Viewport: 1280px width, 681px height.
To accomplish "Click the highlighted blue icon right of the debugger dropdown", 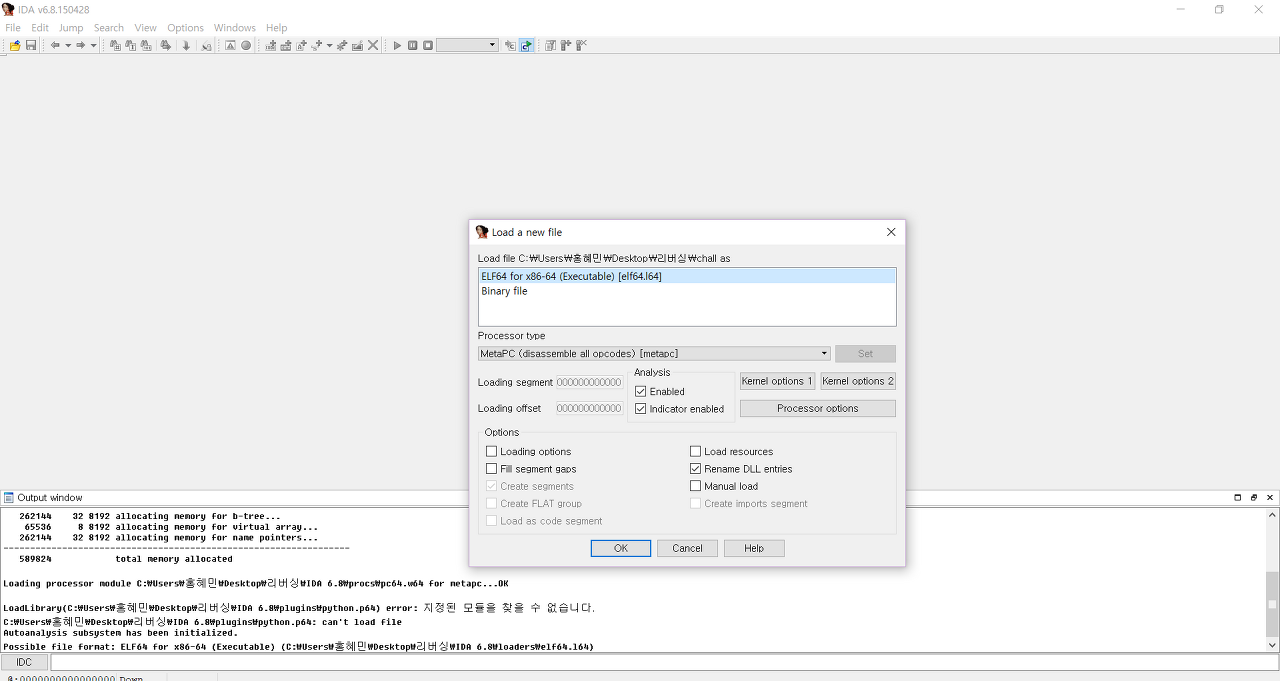I will pyautogui.click(x=526, y=45).
